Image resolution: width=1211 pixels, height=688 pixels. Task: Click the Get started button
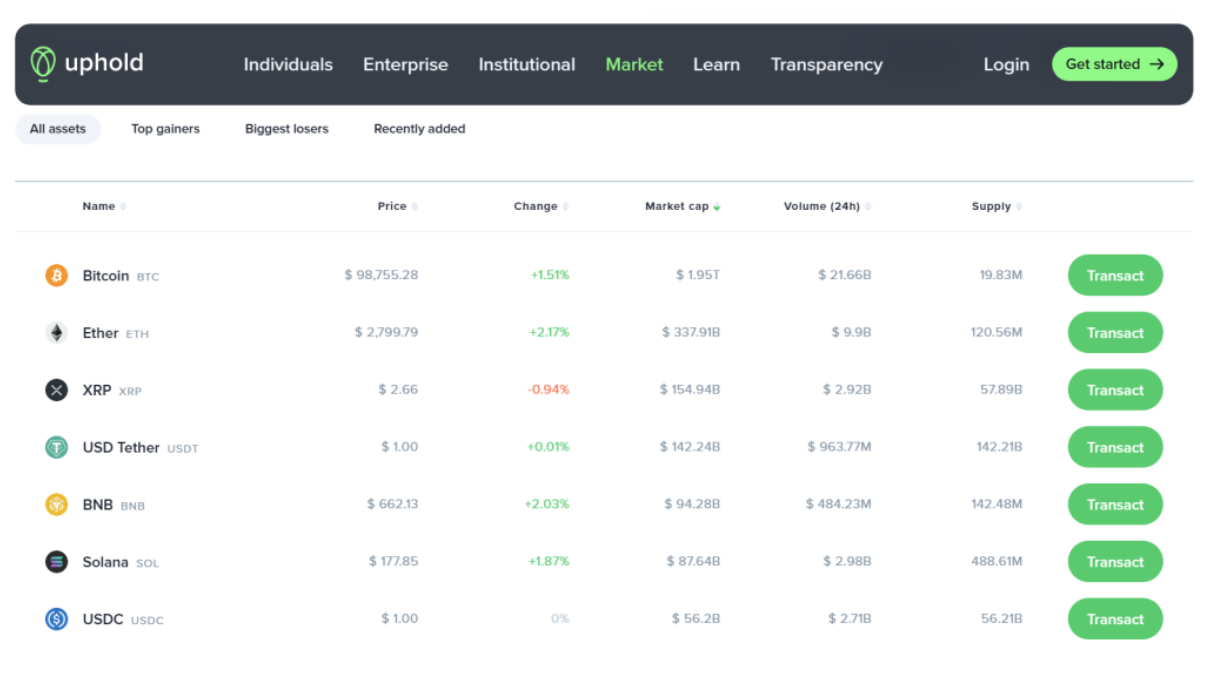[x=1114, y=64]
